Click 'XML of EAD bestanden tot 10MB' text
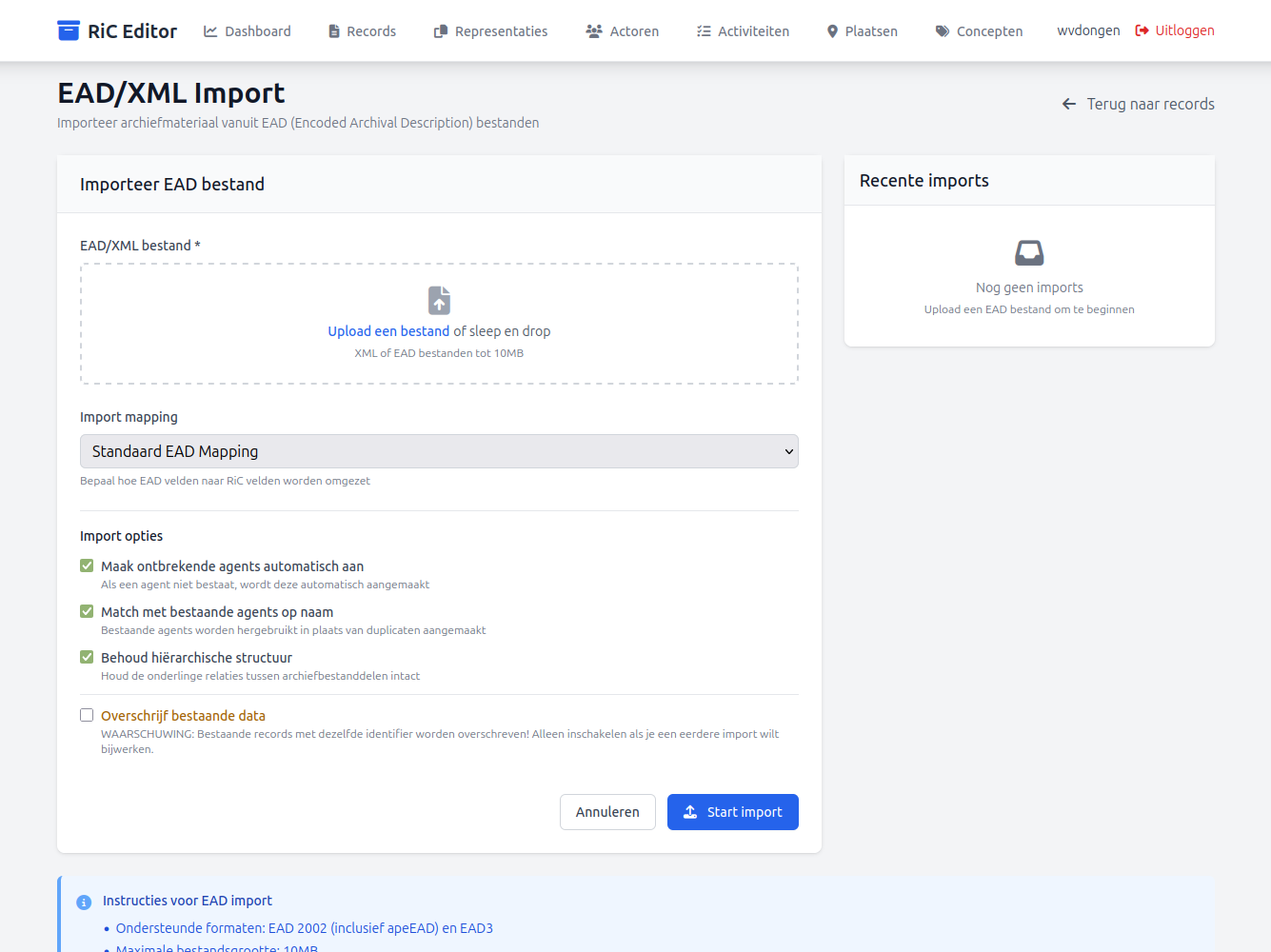This screenshot has height=952, width=1271. 439,353
